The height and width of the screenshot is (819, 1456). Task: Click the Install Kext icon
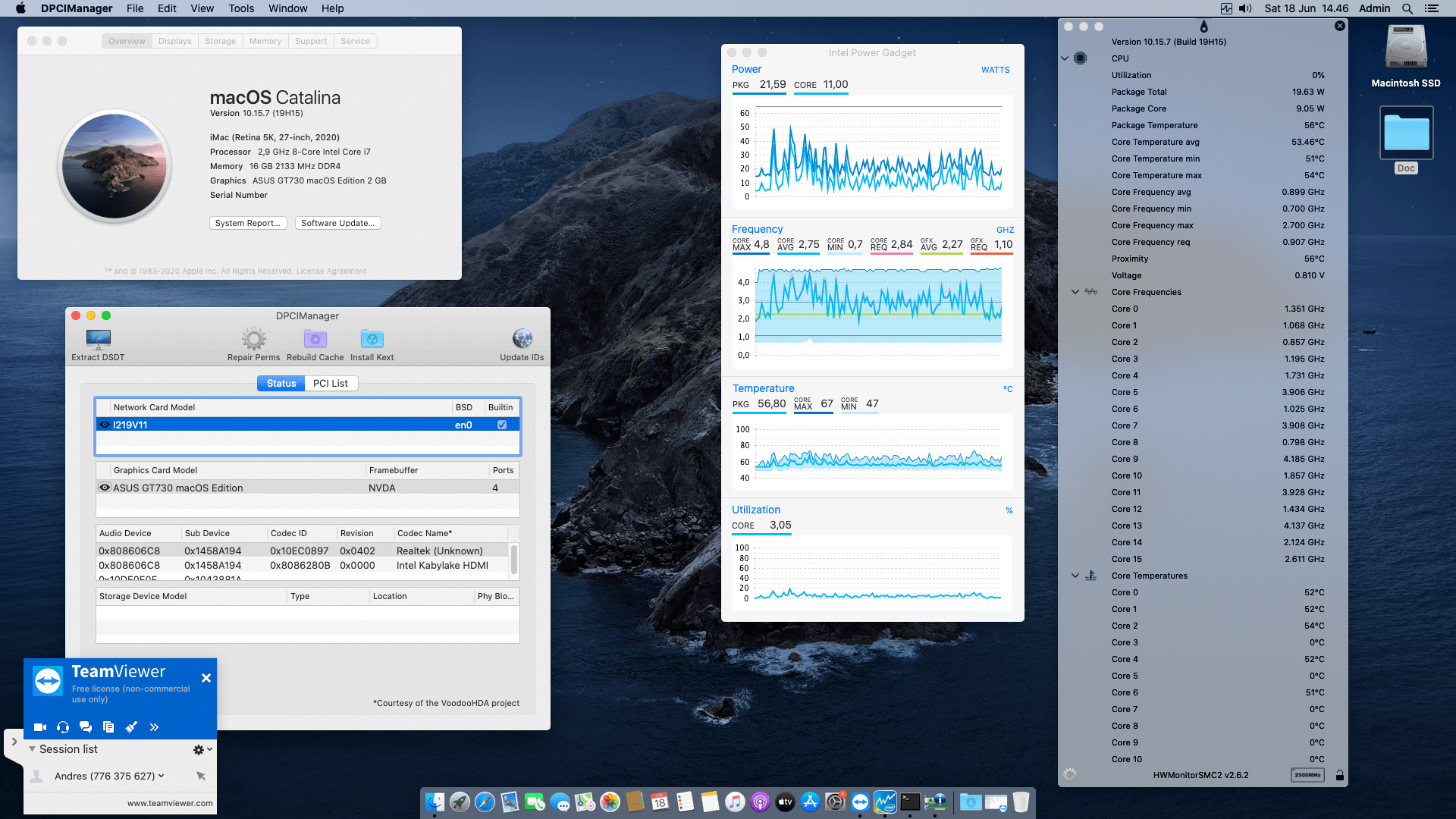[372, 340]
